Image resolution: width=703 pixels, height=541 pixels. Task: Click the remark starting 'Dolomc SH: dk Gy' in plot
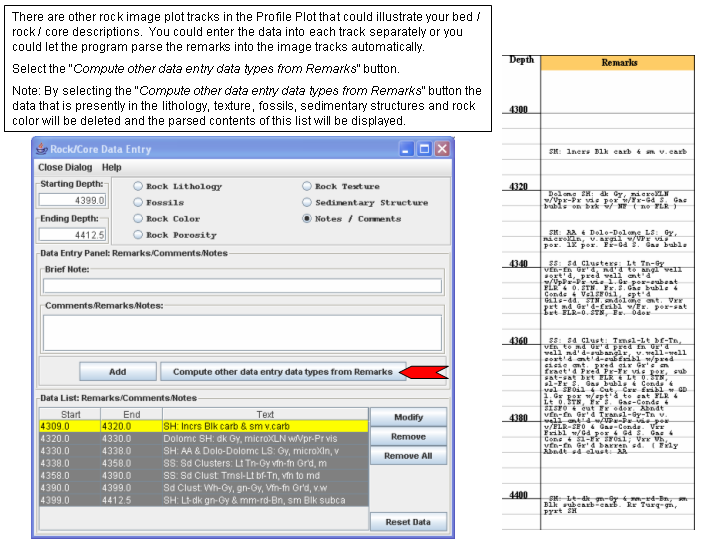pyautogui.click(x=615, y=200)
